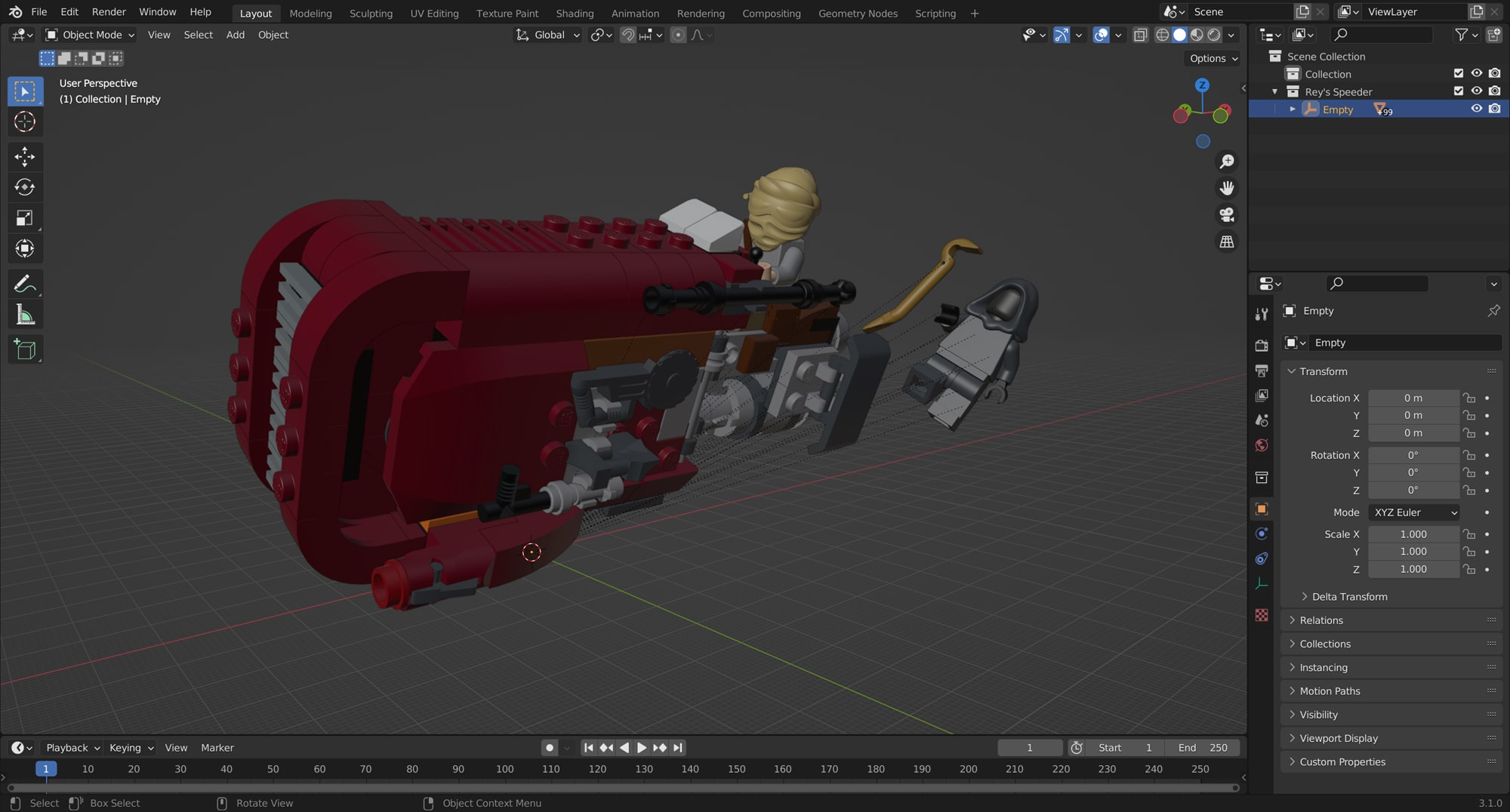Click the Rotation X value field
The width and height of the screenshot is (1510, 812).
(x=1413, y=455)
